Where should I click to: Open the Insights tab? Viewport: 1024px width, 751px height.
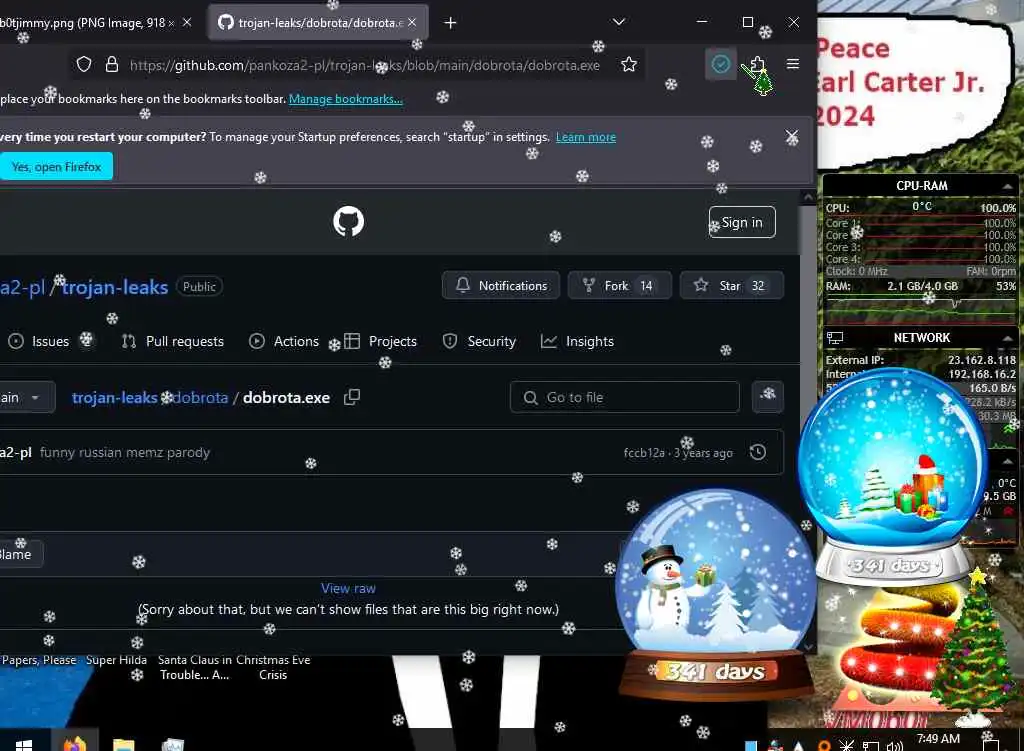[x=577, y=341]
